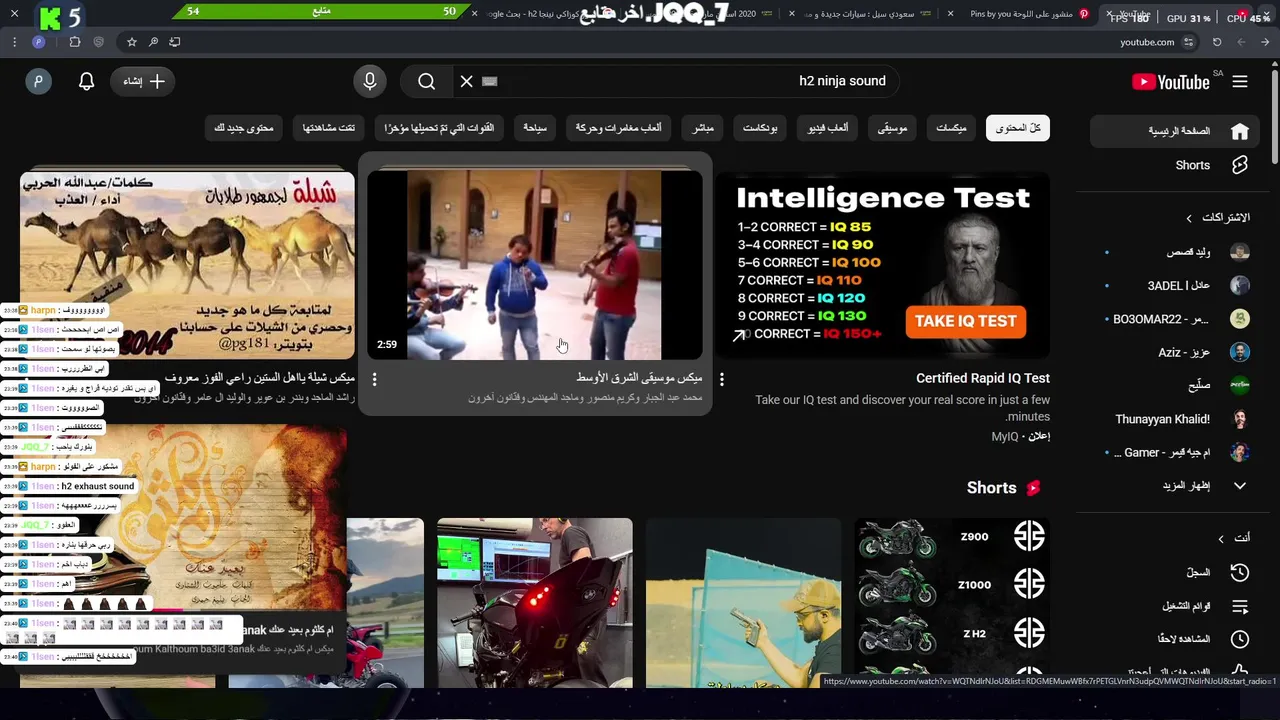Image resolution: width=1280 pixels, height=720 pixels.
Task: Select the 'سباحة' filter chip
Action: 535,128
